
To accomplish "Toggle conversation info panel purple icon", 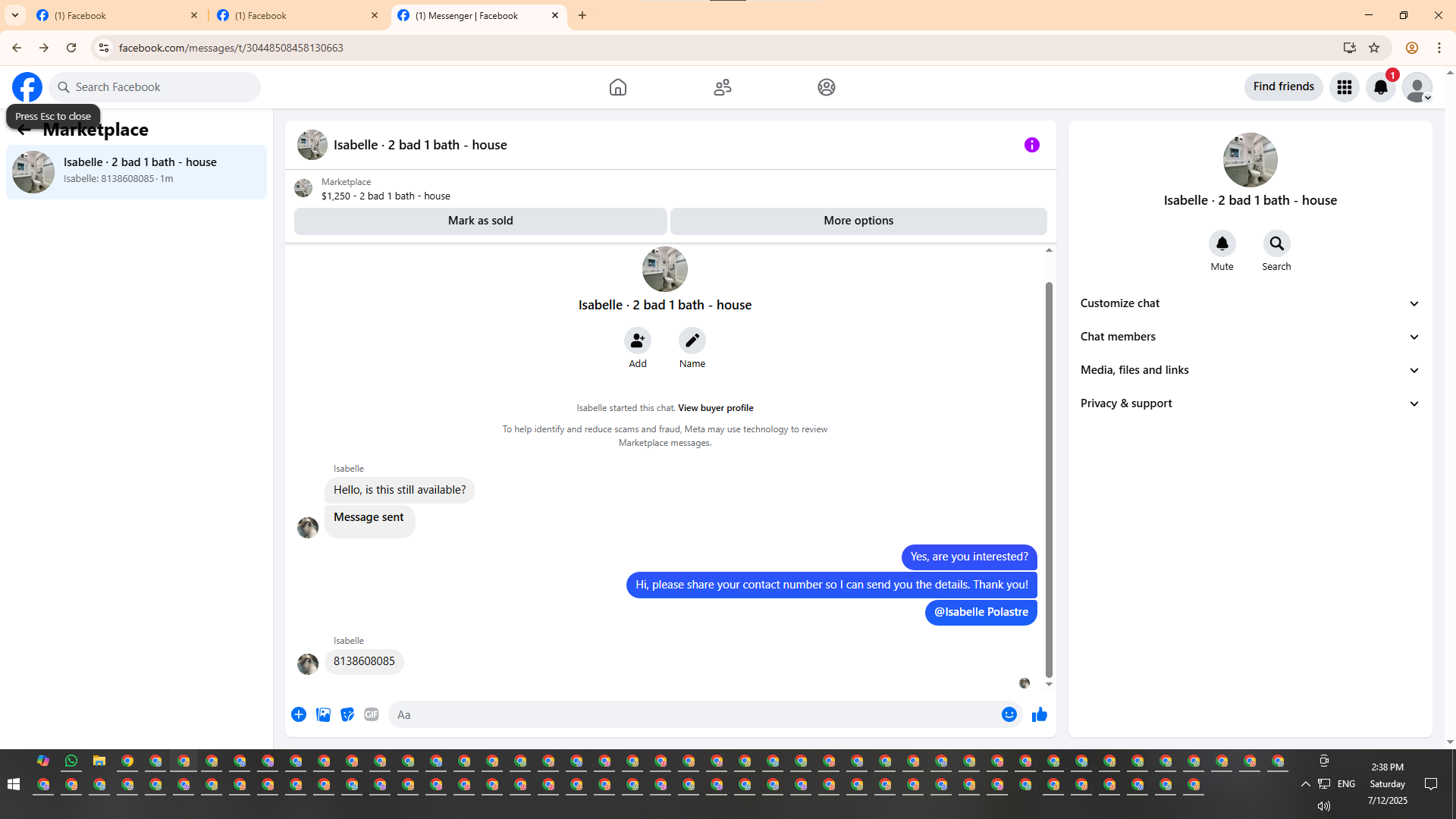I will click(1031, 145).
